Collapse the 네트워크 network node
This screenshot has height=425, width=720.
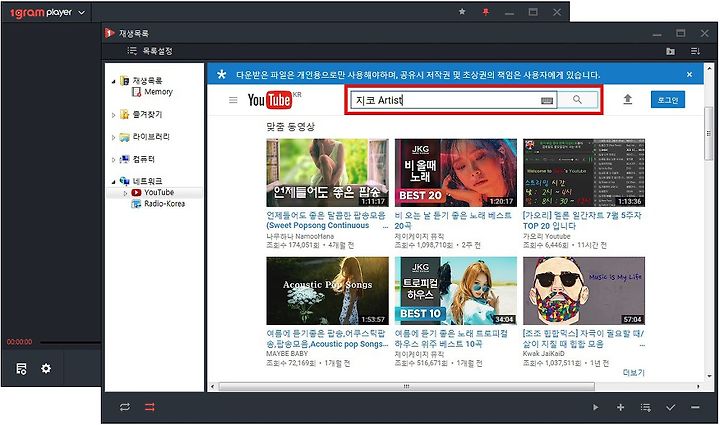[113, 182]
